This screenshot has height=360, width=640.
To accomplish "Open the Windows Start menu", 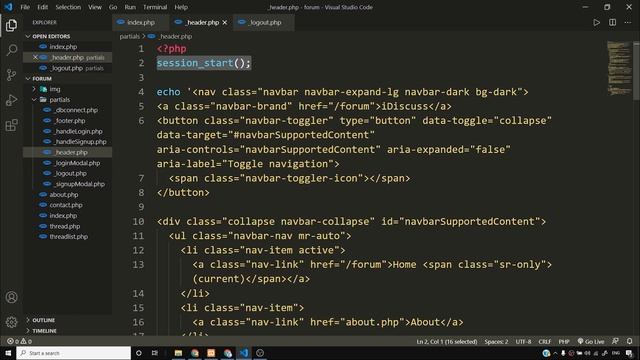I will pos(8,353).
